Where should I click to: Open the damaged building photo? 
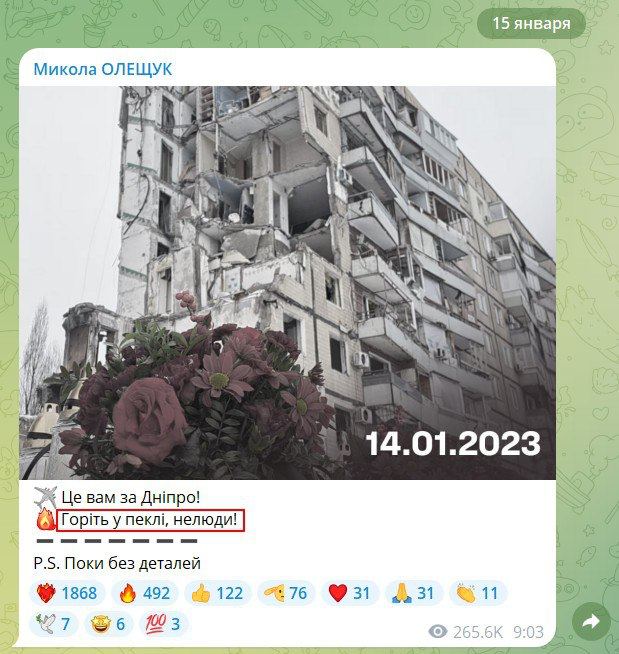[x=287, y=283]
